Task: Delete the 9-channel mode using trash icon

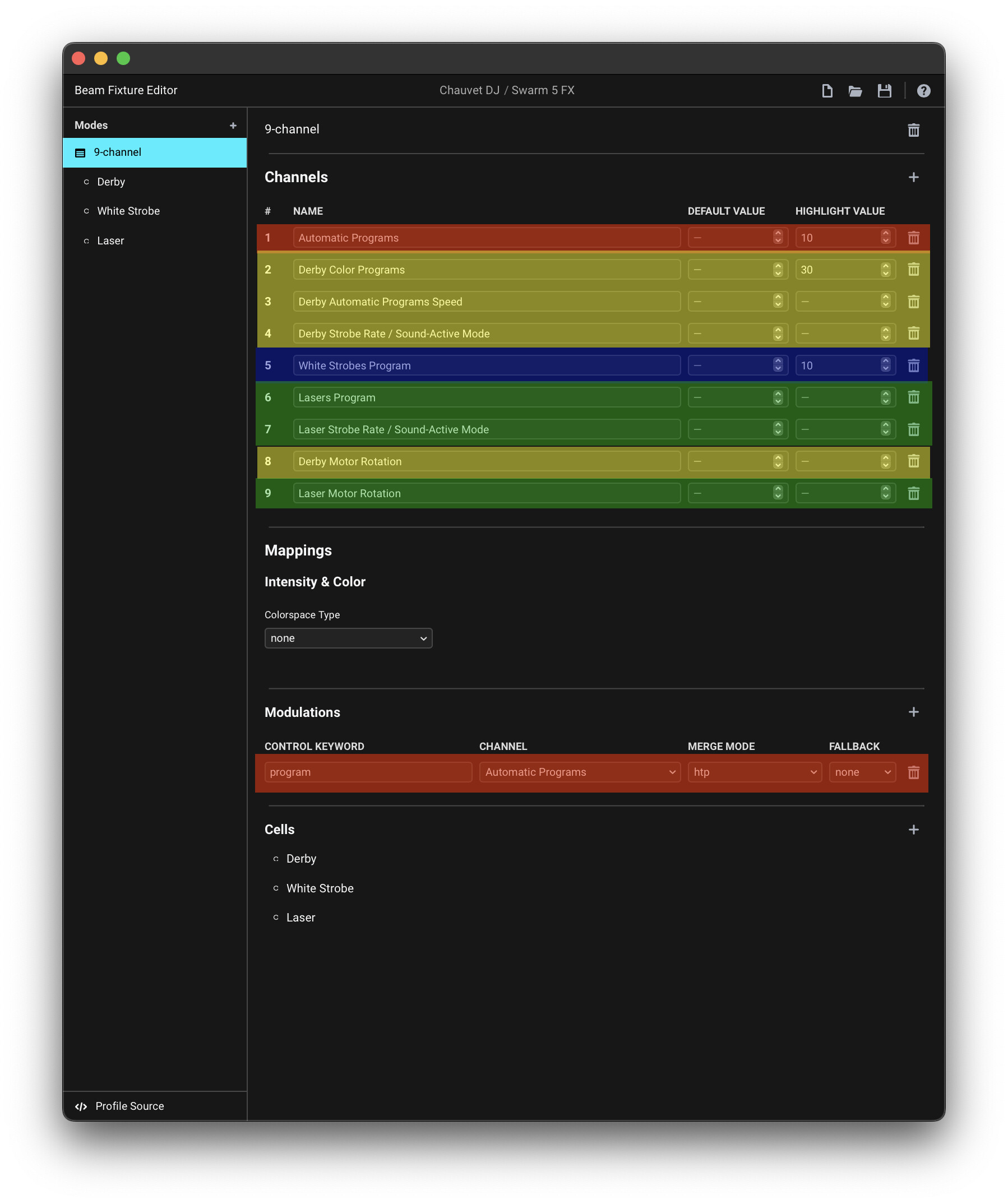Action: tap(913, 130)
